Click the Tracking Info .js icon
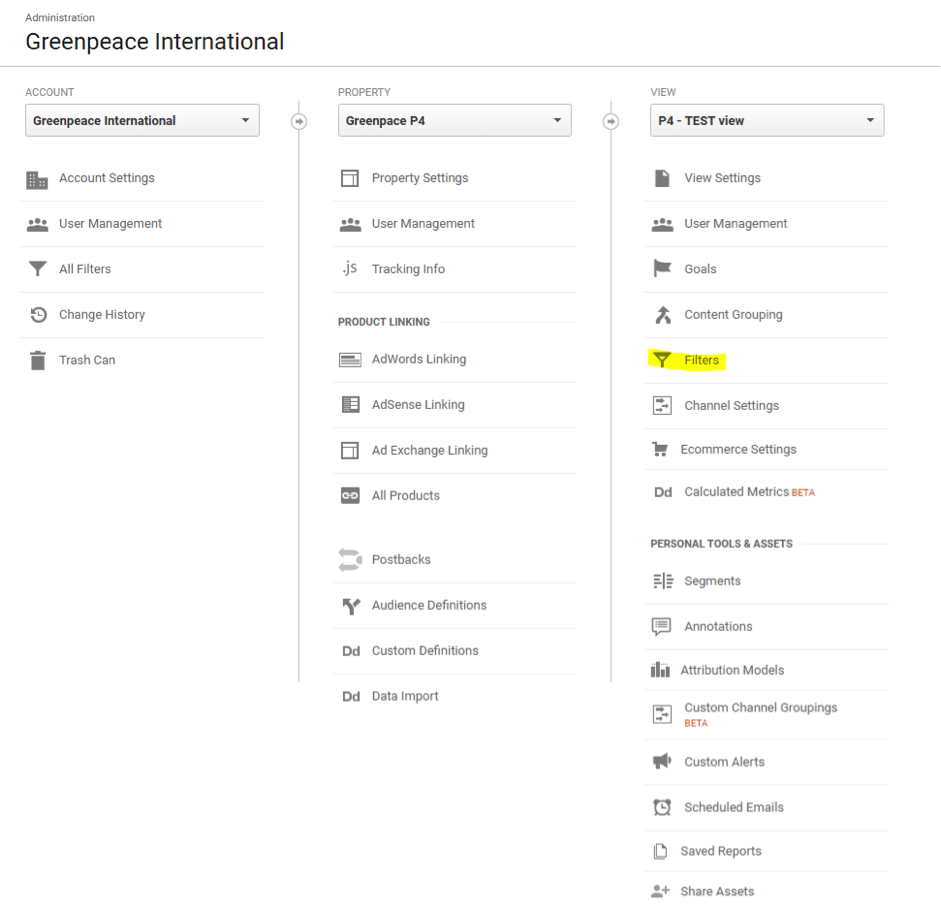941x911 pixels. click(350, 268)
